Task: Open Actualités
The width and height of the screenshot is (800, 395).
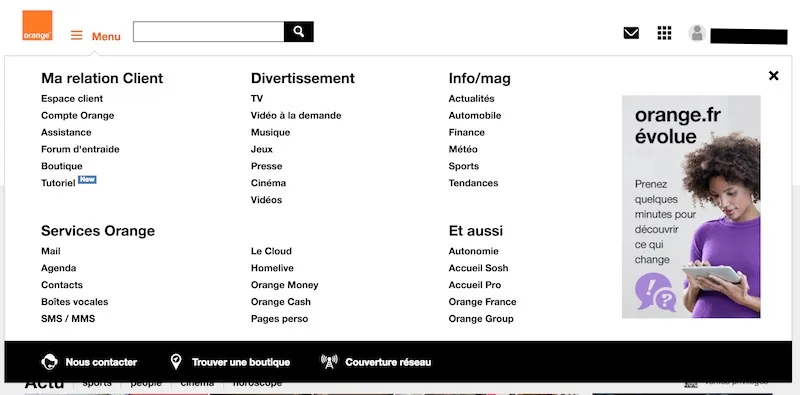Action: click(471, 98)
